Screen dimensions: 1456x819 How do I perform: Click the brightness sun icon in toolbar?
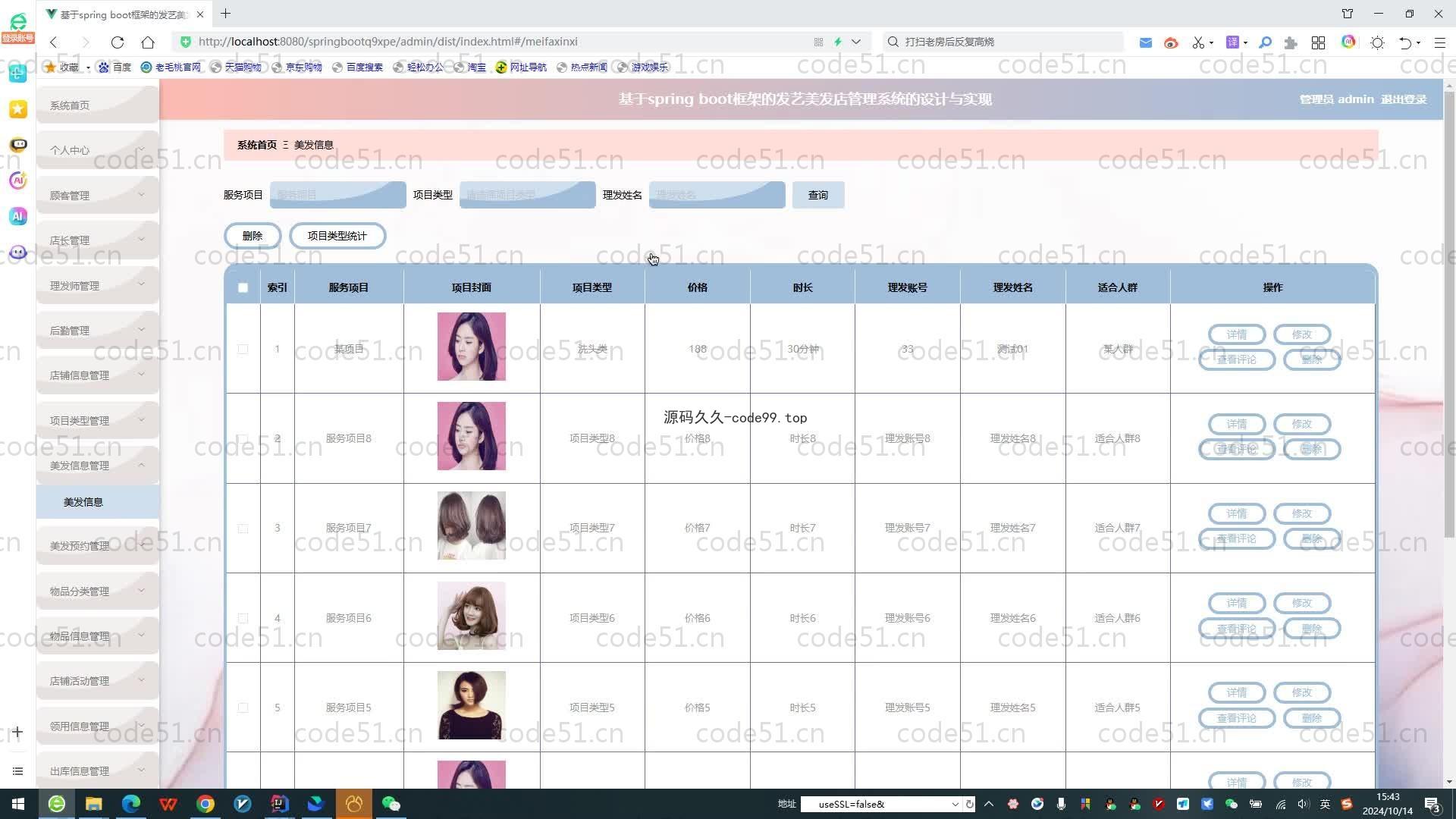coord(1377,42)
